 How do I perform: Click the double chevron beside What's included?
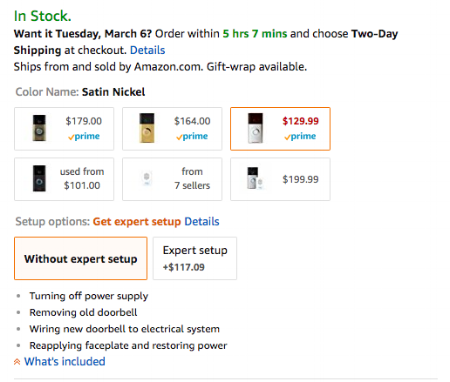coord(17,362)
